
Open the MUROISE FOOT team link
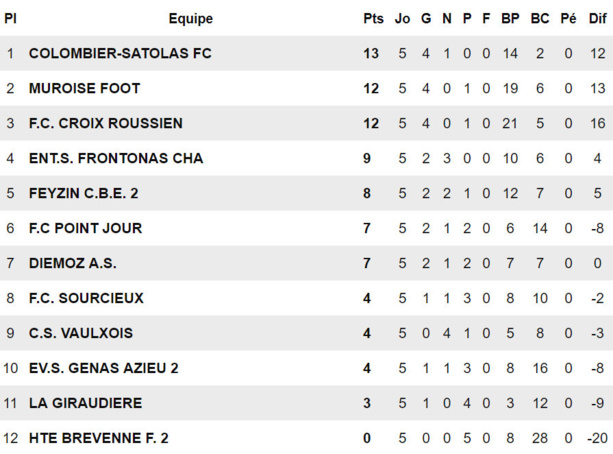tap(84, 88)
